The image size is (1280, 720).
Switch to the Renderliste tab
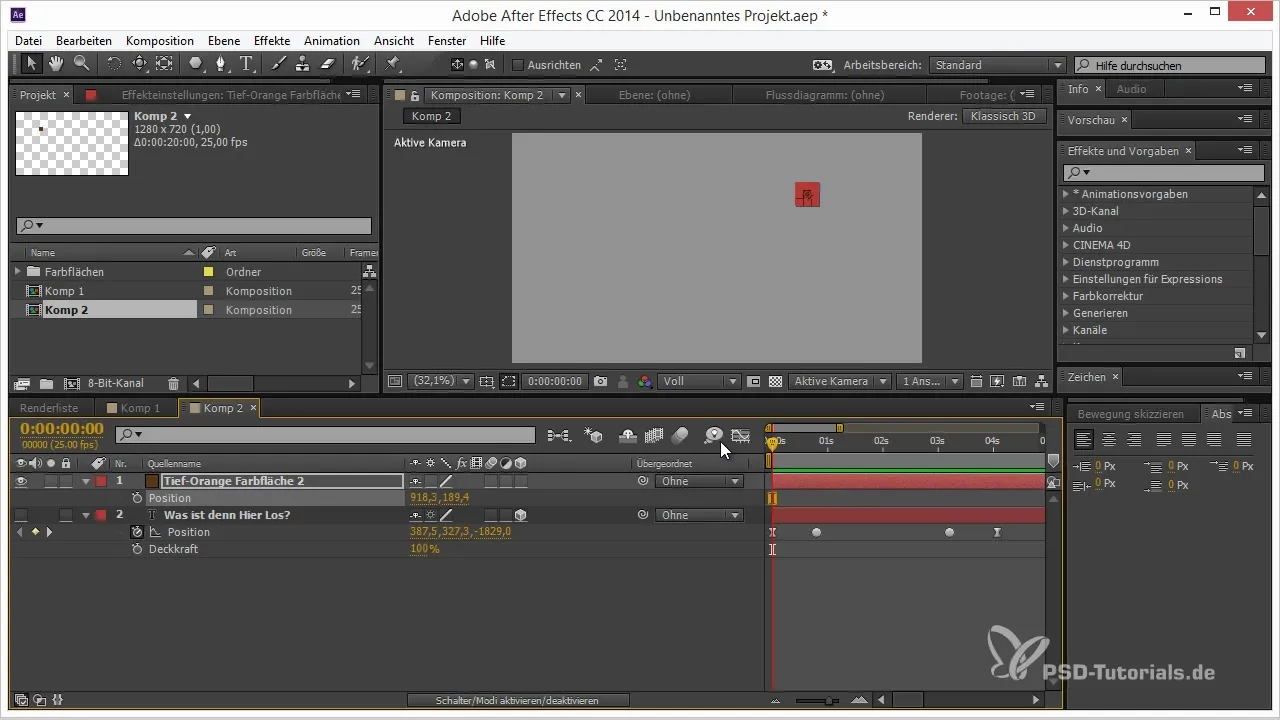(x=49, y=408)
